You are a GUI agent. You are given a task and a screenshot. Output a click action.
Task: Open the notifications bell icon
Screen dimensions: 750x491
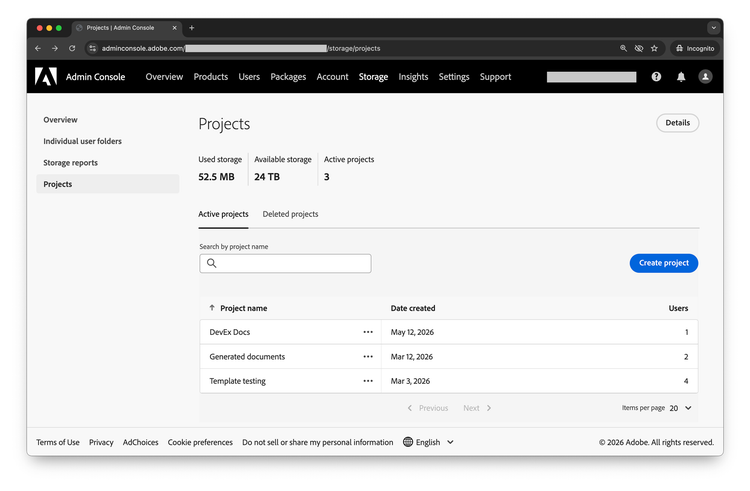pyautogui.click(x=681, y=76)
